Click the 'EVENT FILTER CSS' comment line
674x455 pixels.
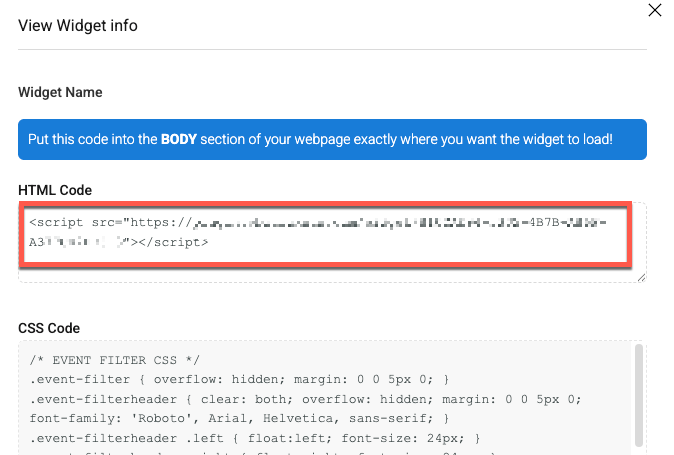click(x=114, y=360)
